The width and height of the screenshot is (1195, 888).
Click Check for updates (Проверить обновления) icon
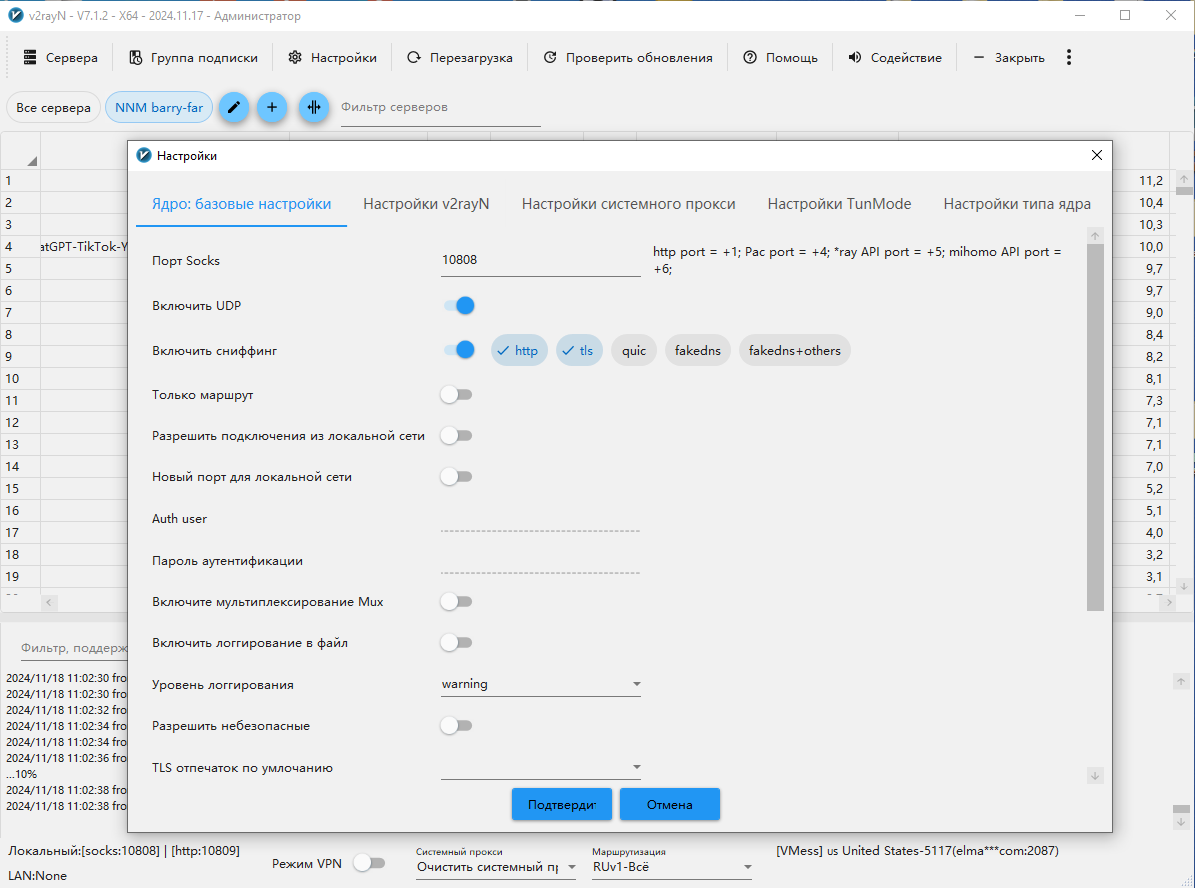550,58
